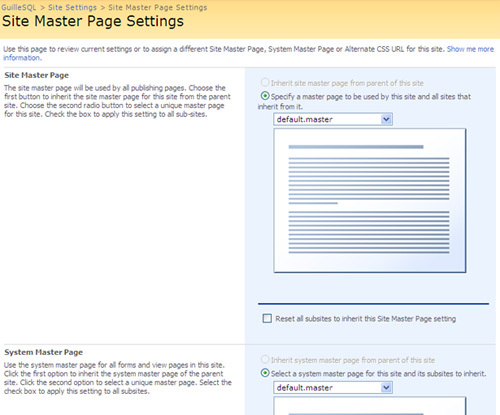Check 'Reset all subsites to inherit' checkbox
Image resolution: width=500 pixels, height=415 pixels.
(x=267, y=318)
